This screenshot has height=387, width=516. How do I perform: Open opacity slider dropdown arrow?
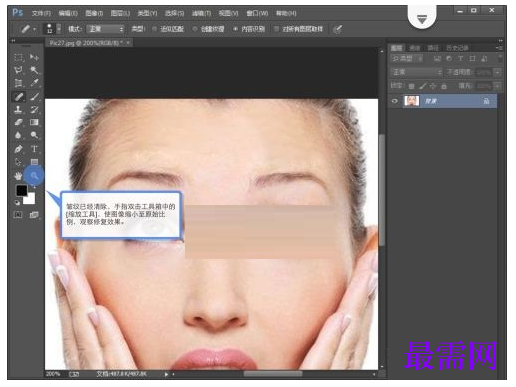click(x=498, y=72)
